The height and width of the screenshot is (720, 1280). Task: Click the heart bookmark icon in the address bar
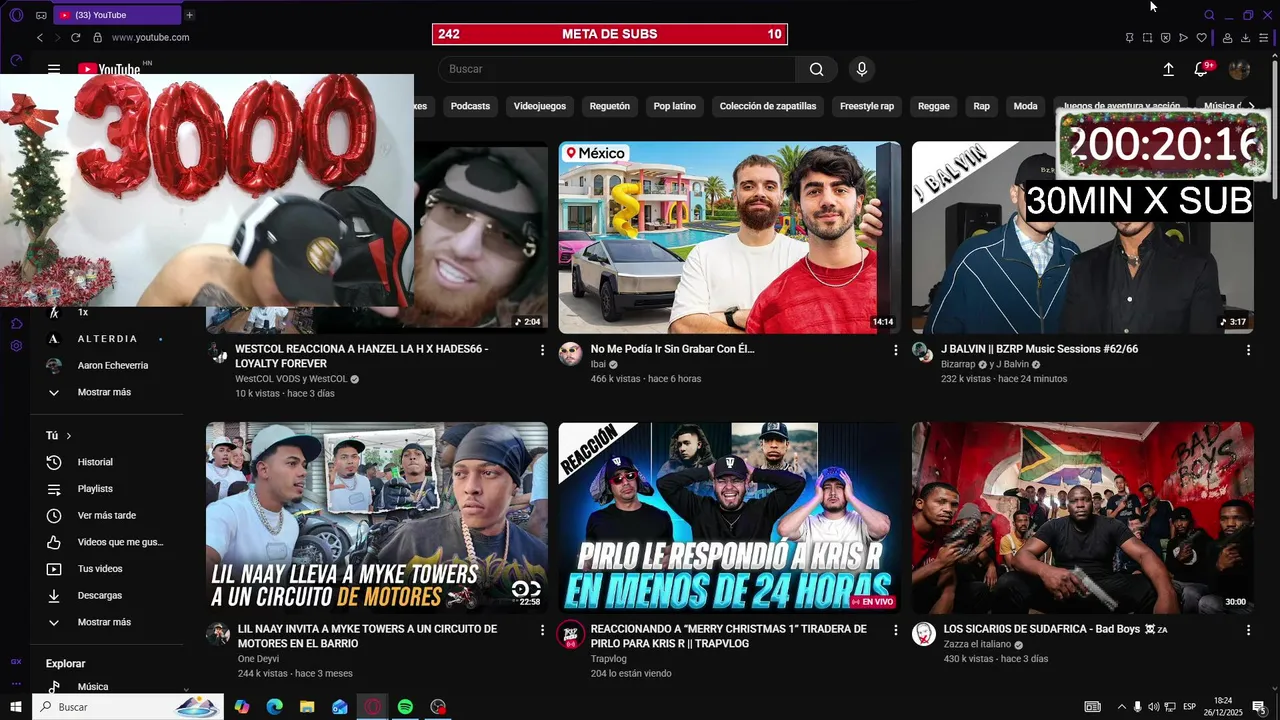(x=1201, y=38)
